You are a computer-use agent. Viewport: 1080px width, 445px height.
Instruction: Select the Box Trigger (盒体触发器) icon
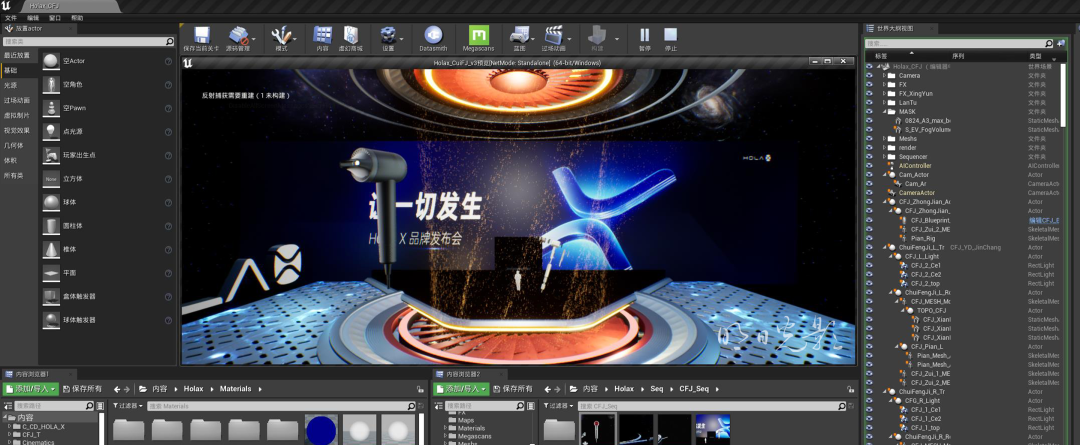(51, 296)
